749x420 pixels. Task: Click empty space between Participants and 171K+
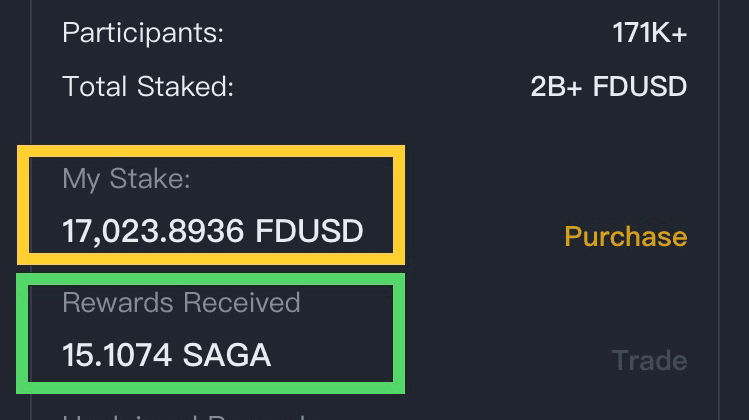420,33
